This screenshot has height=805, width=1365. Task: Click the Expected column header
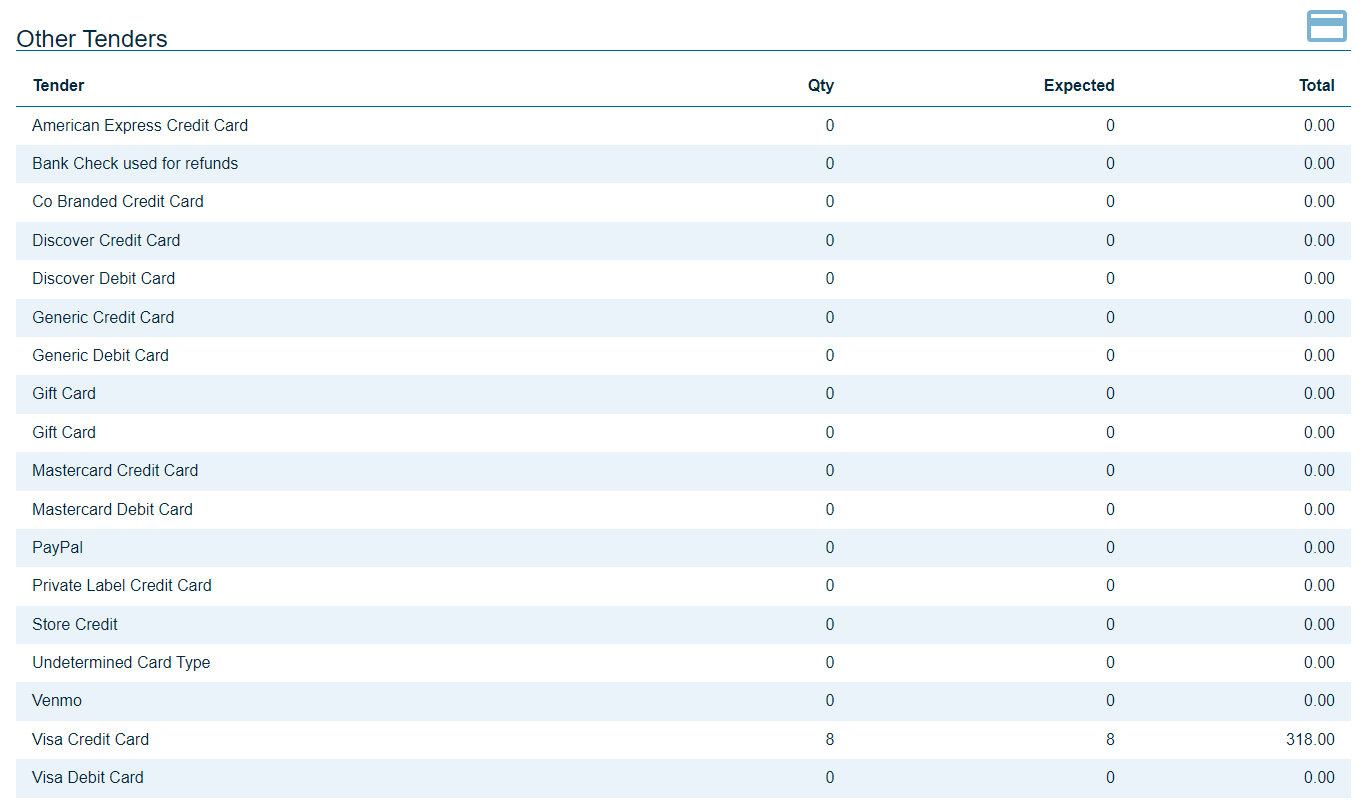click(x=1078, y=86)
